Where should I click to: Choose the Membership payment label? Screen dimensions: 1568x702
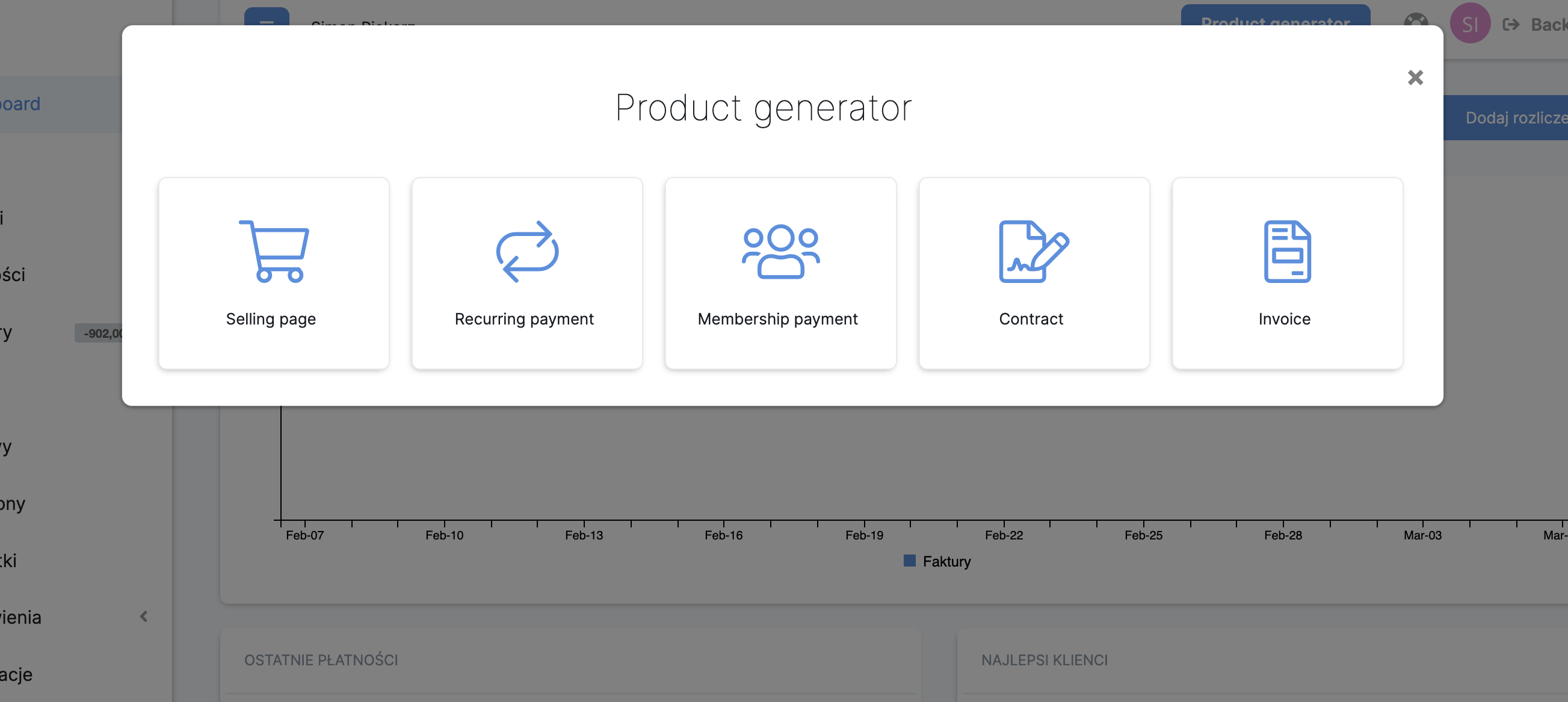pos(777,319)
